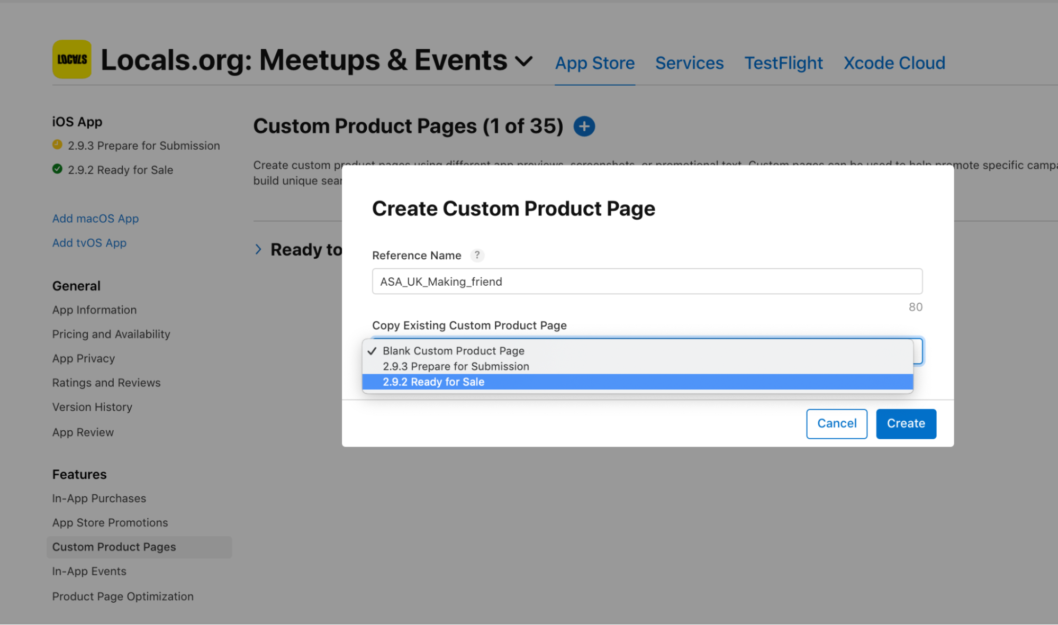Viewport: 1058px width, 625px height.
Task: Click the green status dot beside 2.9.2
Action: click(57, 169)
